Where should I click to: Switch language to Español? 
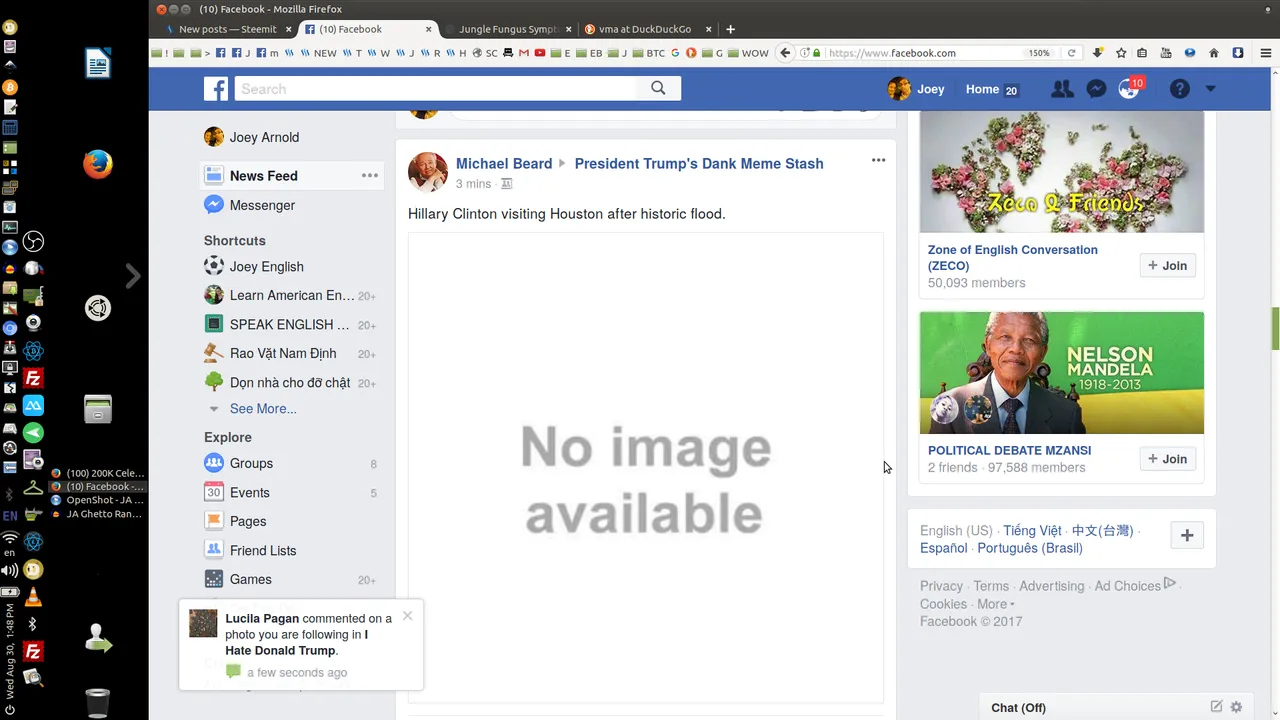click(x=943, y=549)
